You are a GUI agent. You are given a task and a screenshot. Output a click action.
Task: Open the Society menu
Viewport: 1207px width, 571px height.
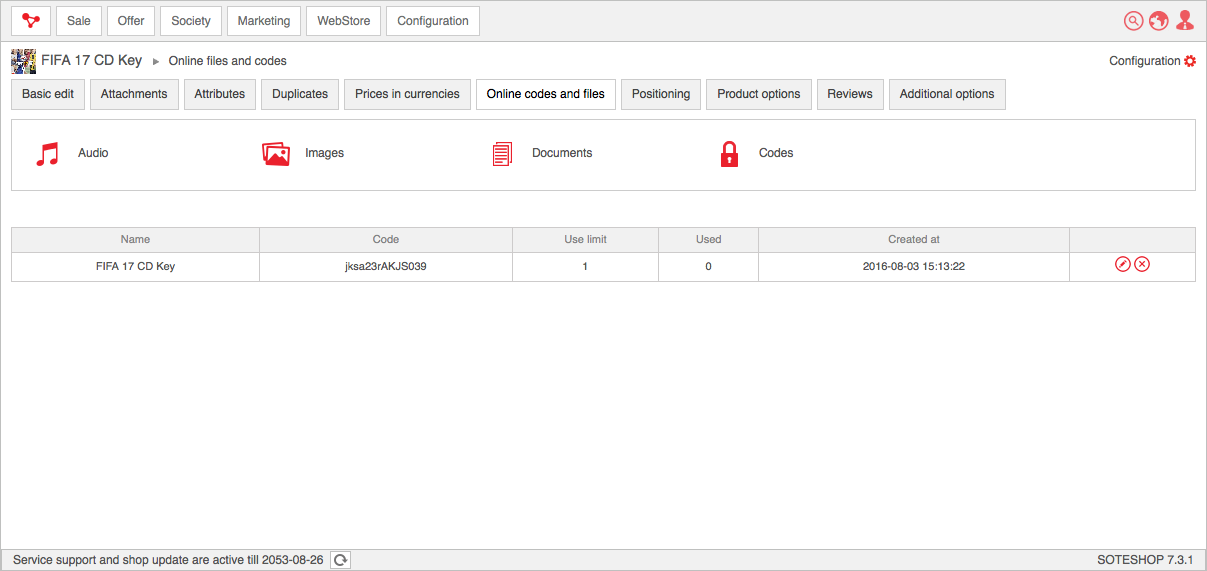pos(191,21)
